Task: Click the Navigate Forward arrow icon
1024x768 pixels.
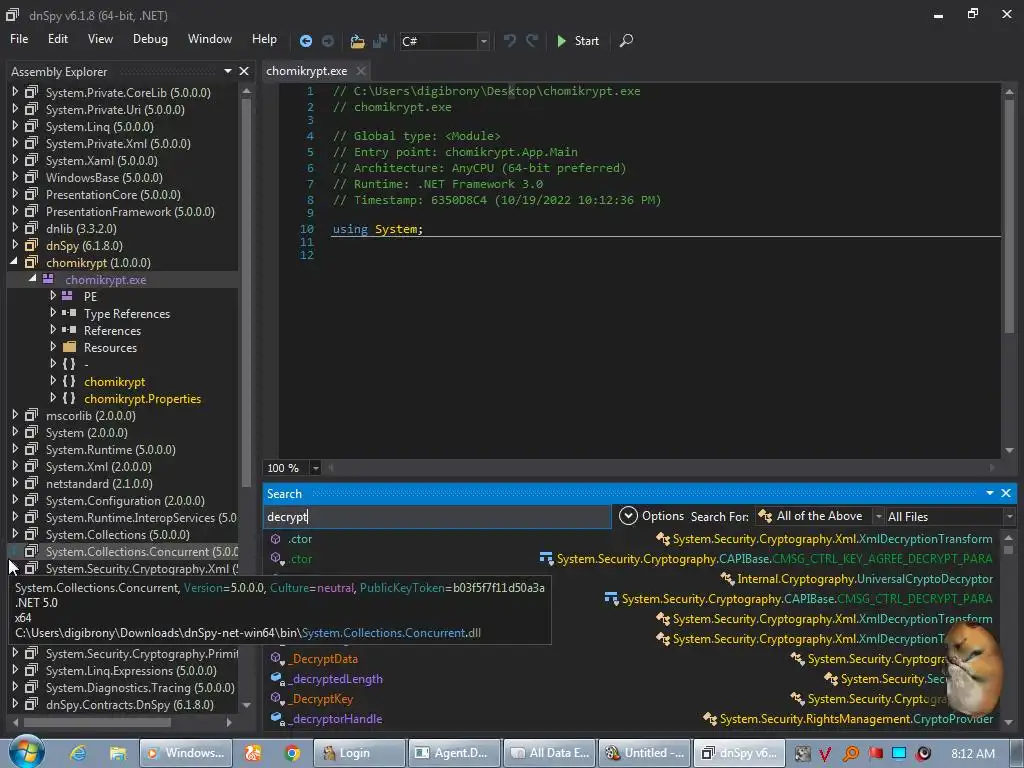Action: 329,41
